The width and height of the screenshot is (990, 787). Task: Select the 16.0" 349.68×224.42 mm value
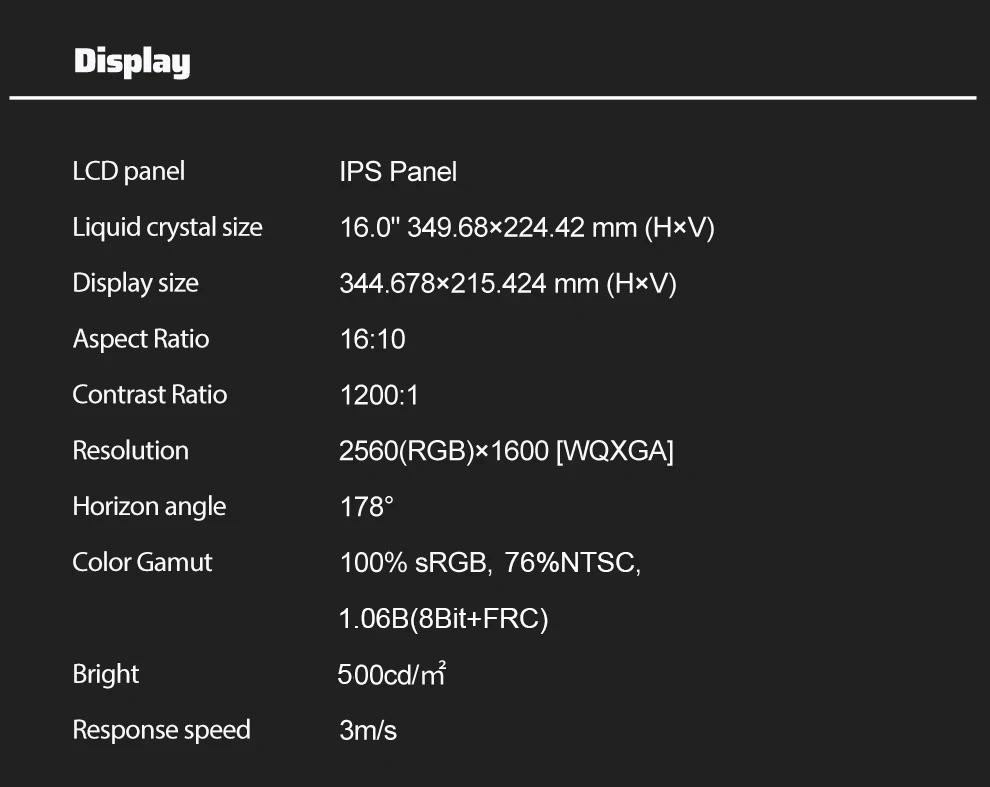click(527, 228)
